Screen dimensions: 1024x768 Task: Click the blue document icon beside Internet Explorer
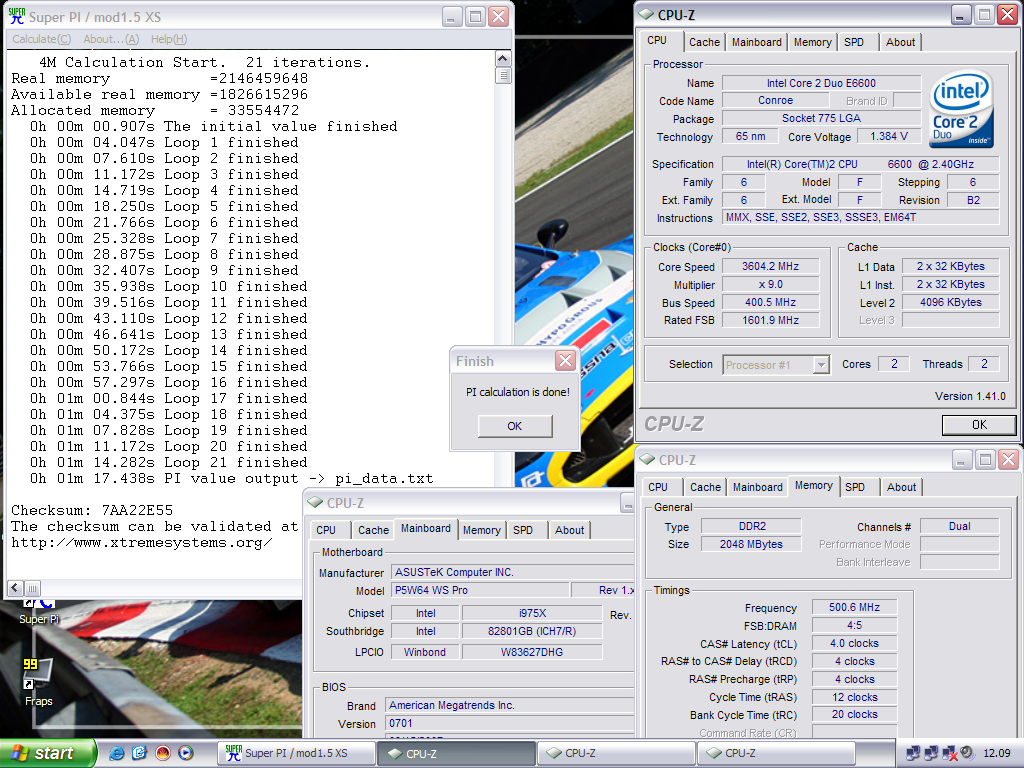click(x=139, y=753)
